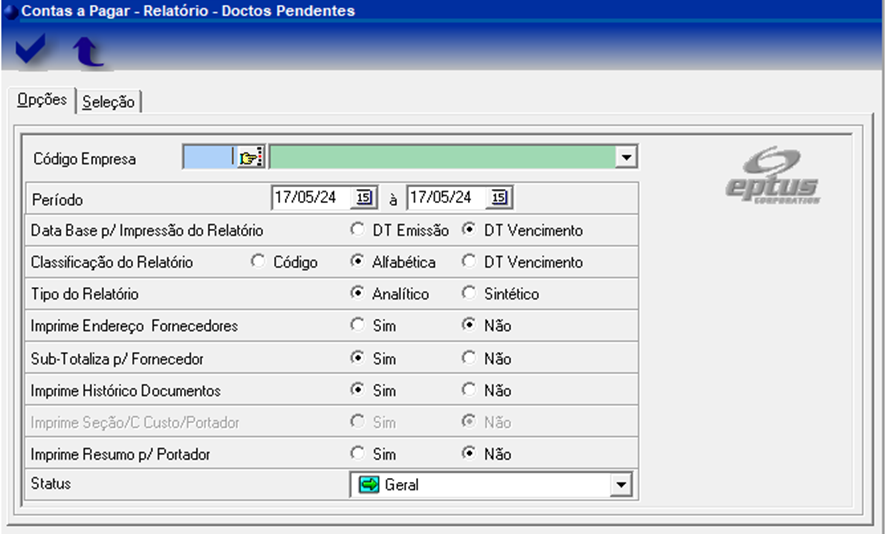The width and height of the screenshot is (886, 534).
Task: Click the Código Empresa blue input field
Action: tap(207, 158)
